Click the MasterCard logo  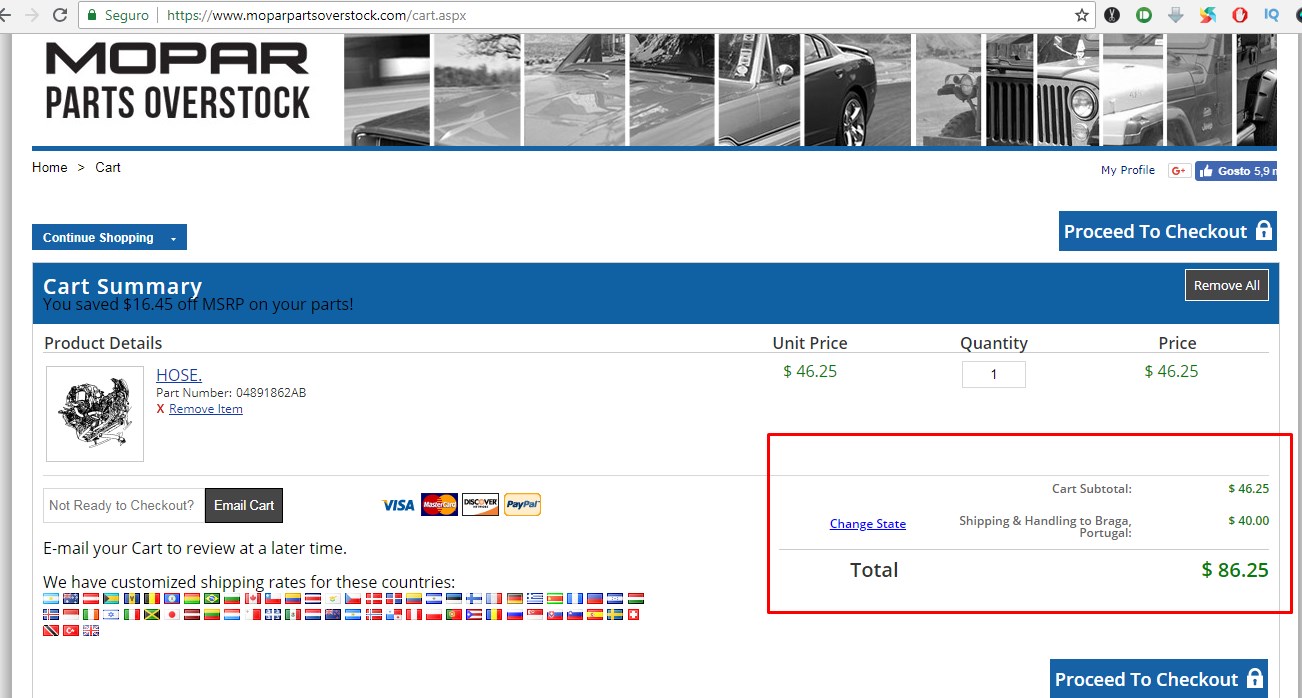point(439,505)
